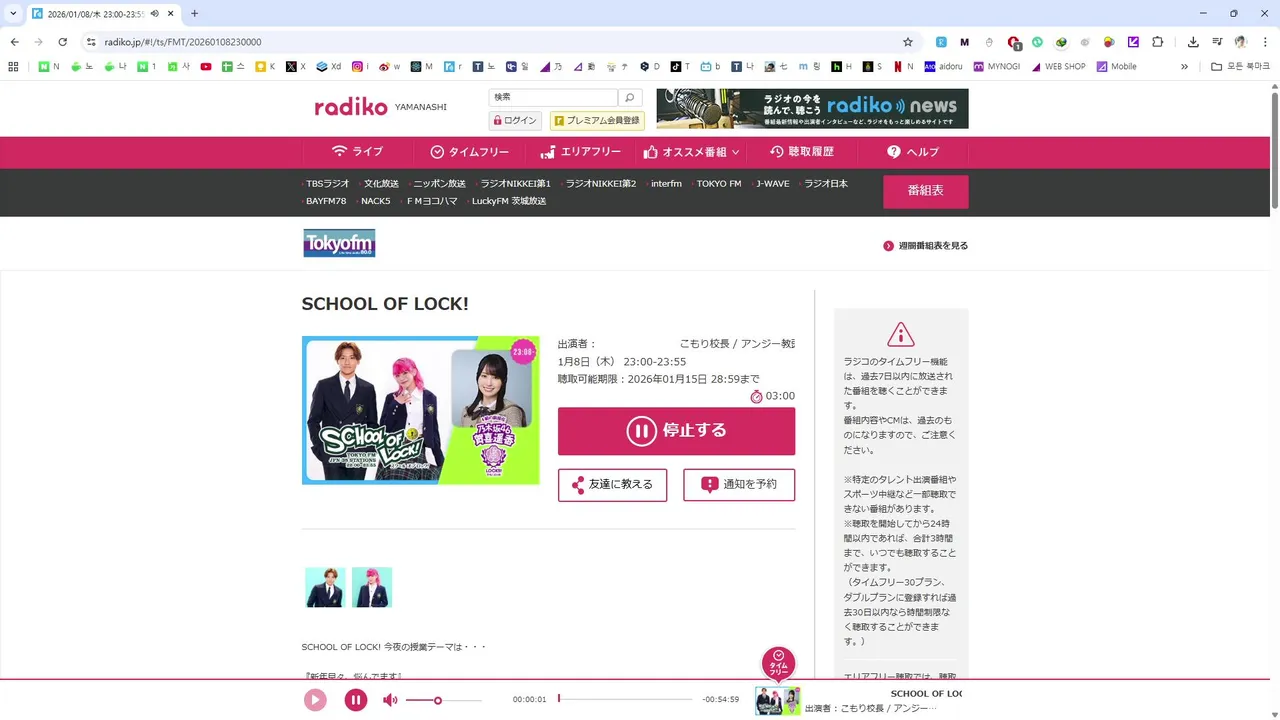
Task: Click 通知を予約 notification button
Action: click(739, 485)
